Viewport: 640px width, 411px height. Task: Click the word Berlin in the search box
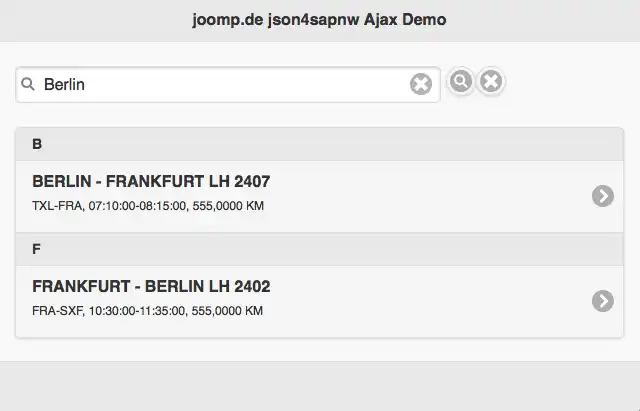point(64,85)
